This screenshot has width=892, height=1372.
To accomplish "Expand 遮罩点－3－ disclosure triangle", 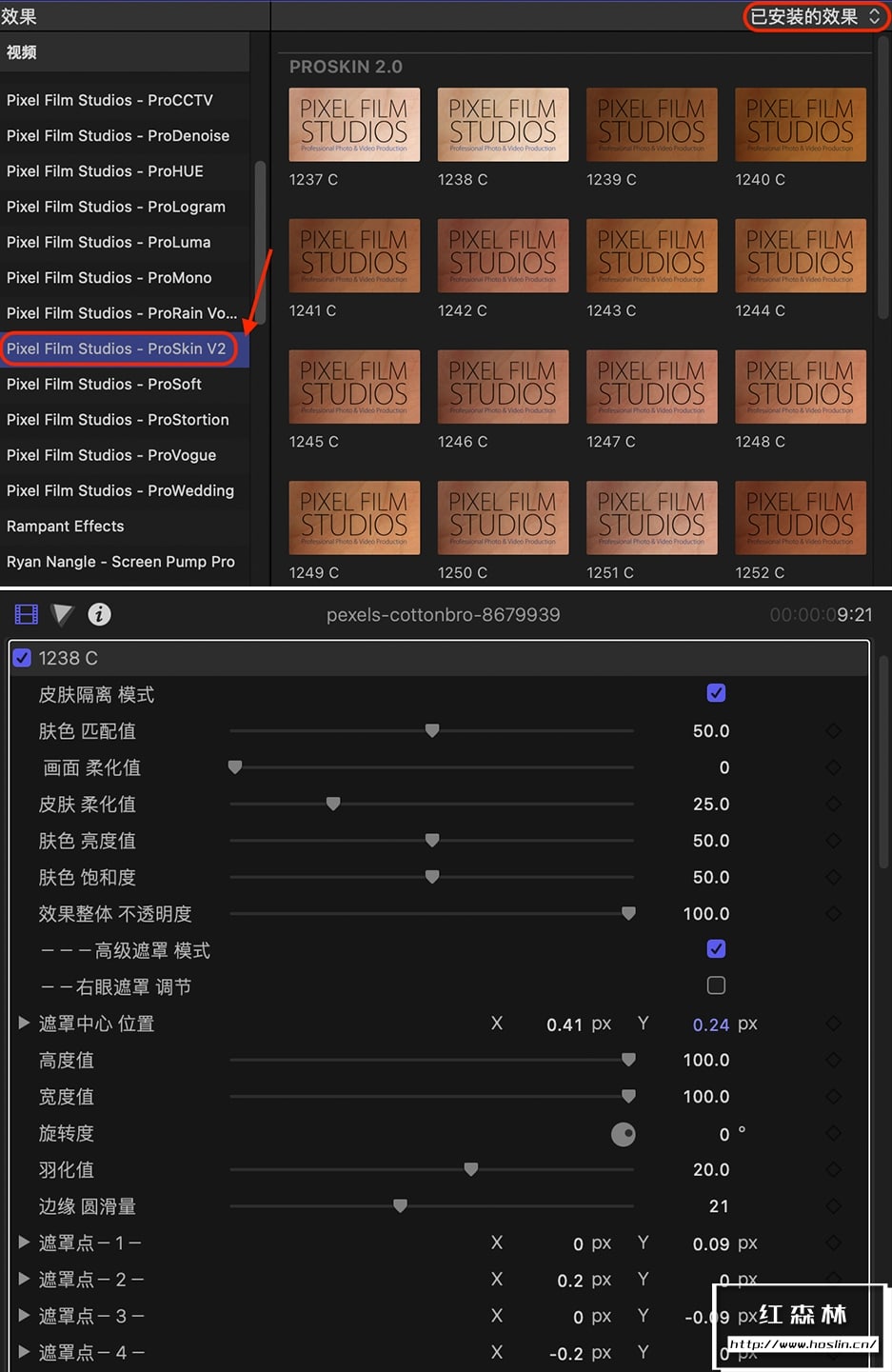I will pyautogui.click(x=24, y=1316).
